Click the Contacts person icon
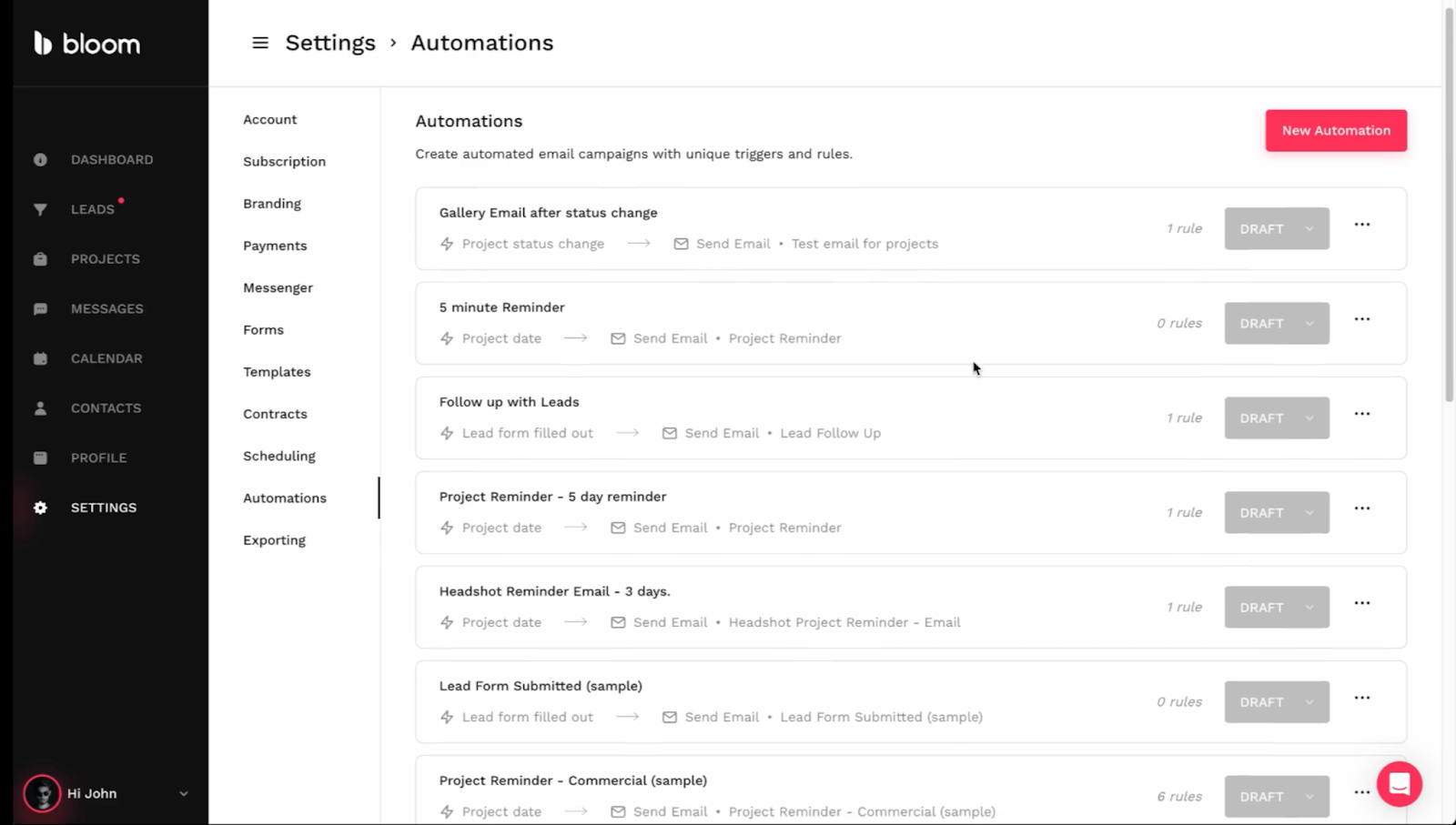 tap(40, 408)
